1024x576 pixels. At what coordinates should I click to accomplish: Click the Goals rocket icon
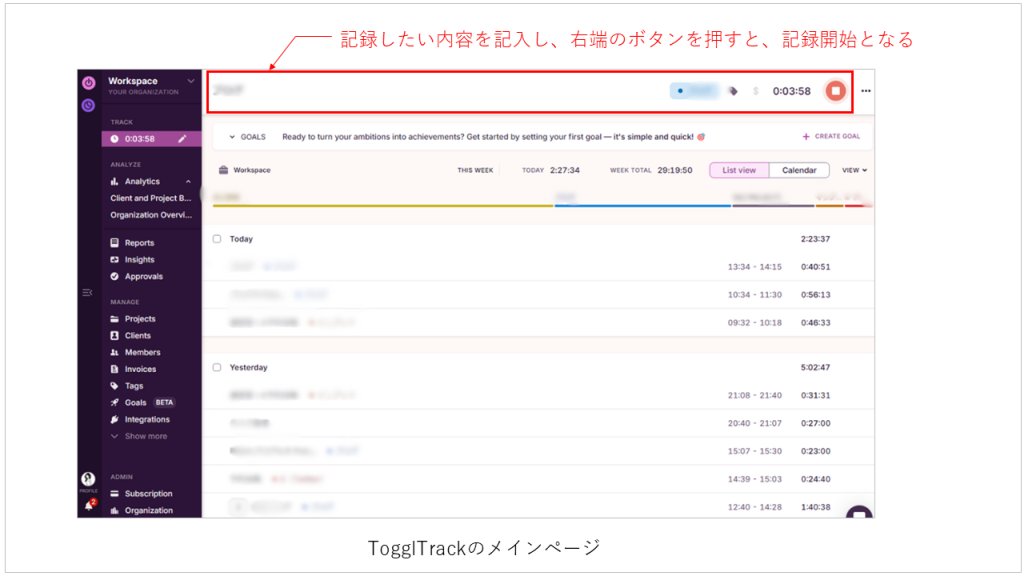(x=114, y=402)
